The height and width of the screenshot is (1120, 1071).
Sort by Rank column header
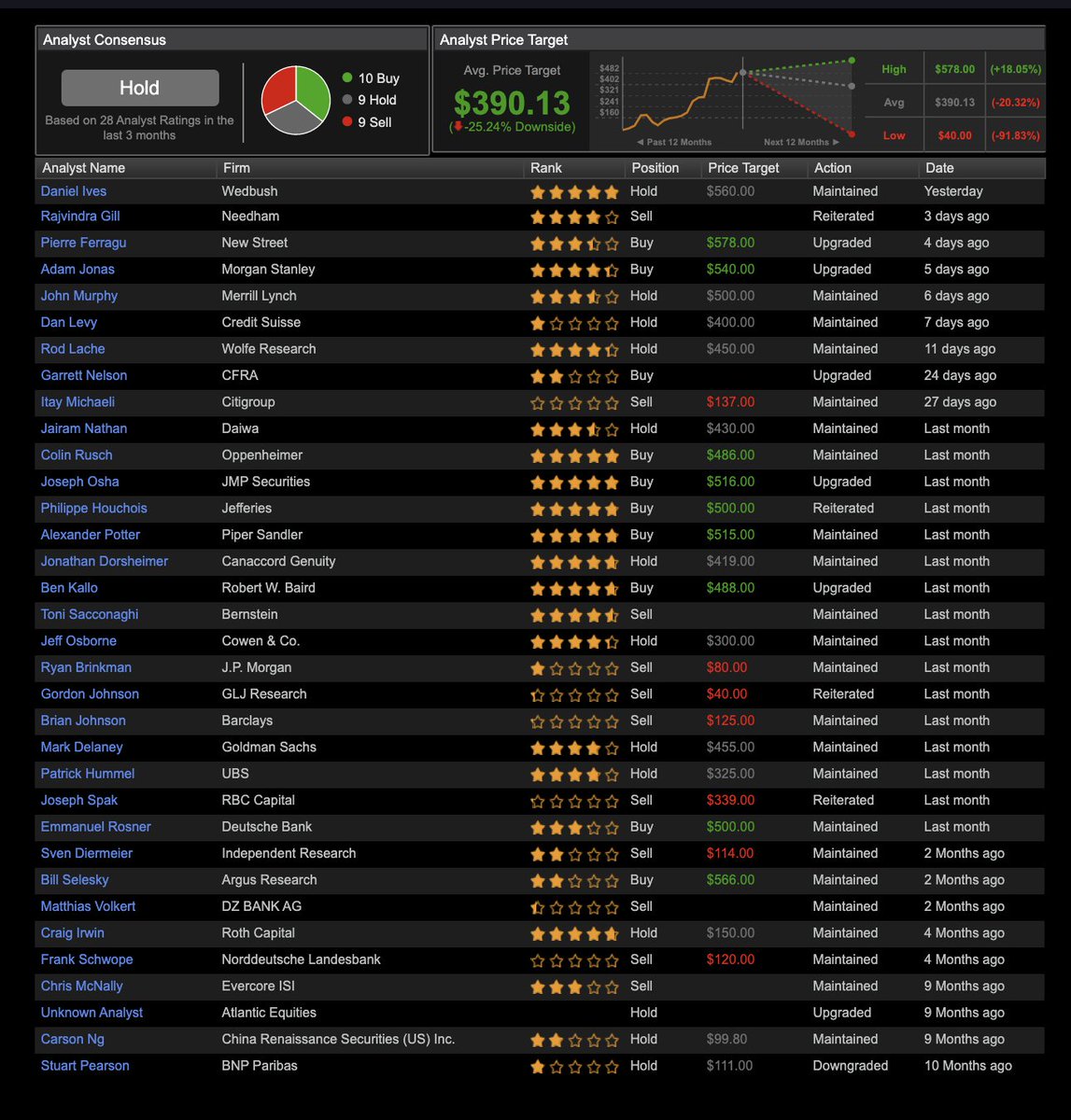coord(546,168)
